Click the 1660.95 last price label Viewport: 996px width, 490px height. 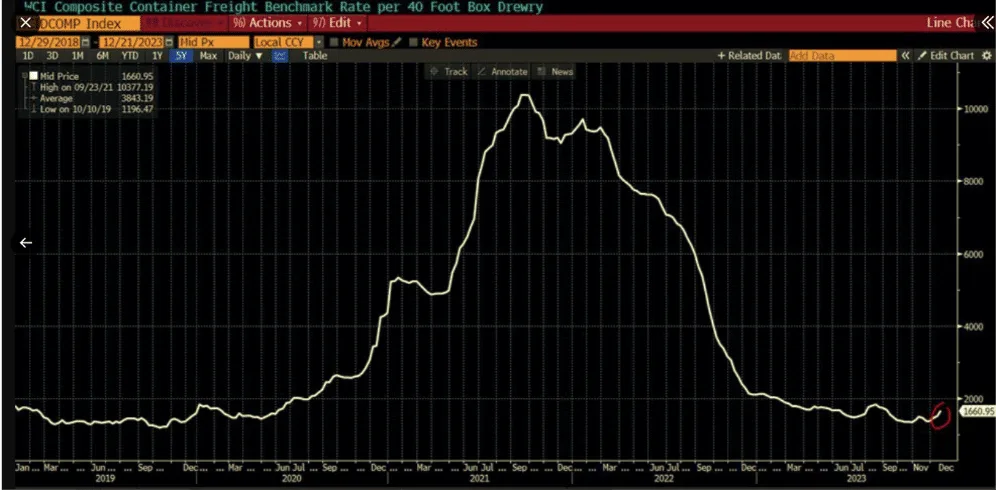point(978,412)
